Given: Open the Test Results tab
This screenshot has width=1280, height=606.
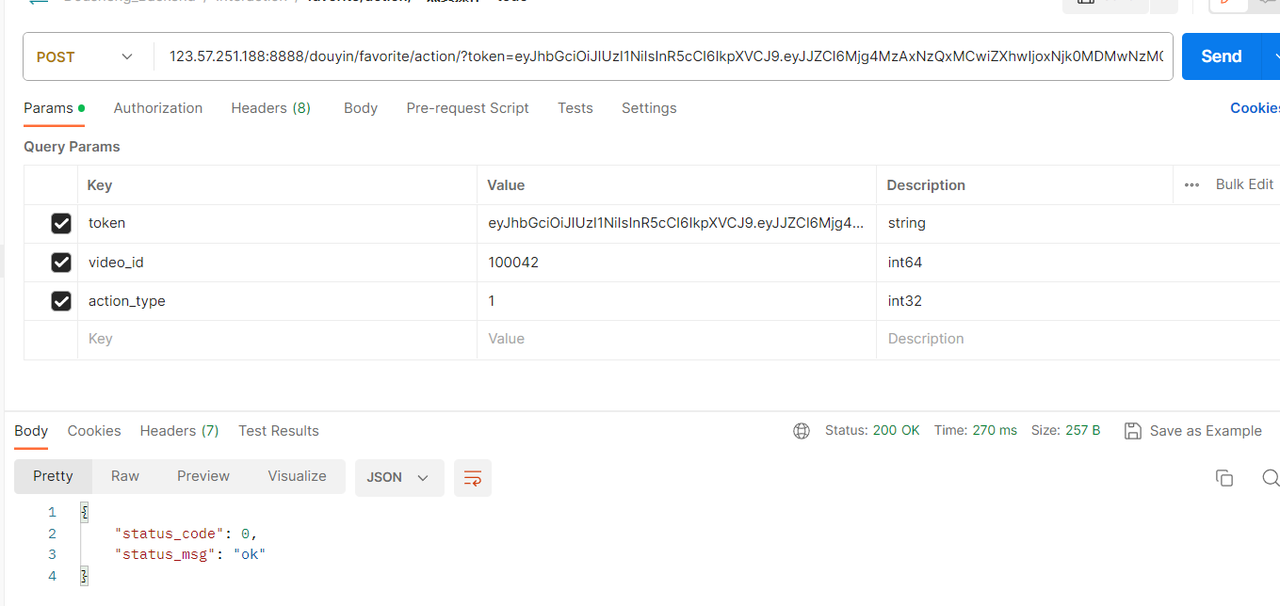Looking at the screenshot, I should [278, 431].
